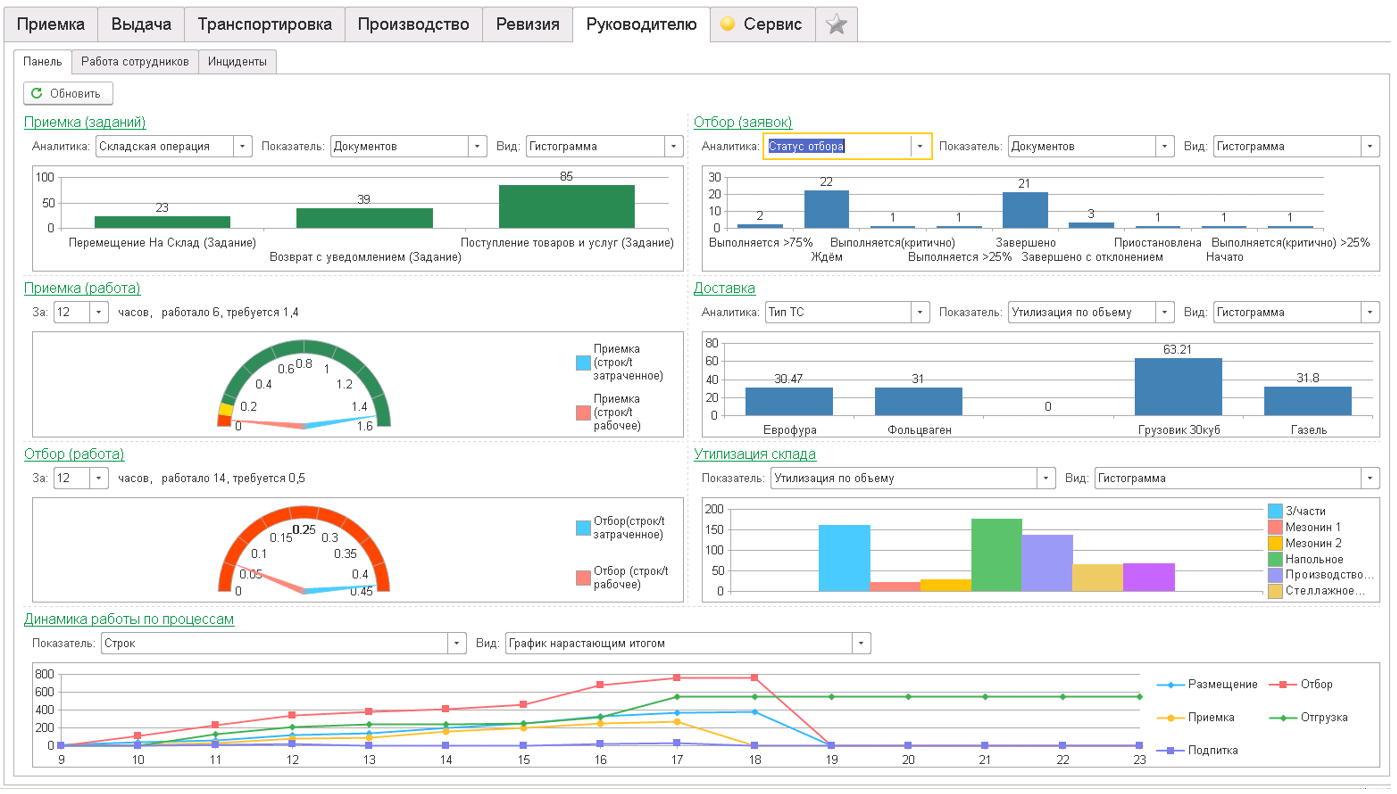The width and height of the screenshot is (1397, 794).
Task: Click З/части legend color swatch
Action: pyautogui.click(x=1275, y=511)
